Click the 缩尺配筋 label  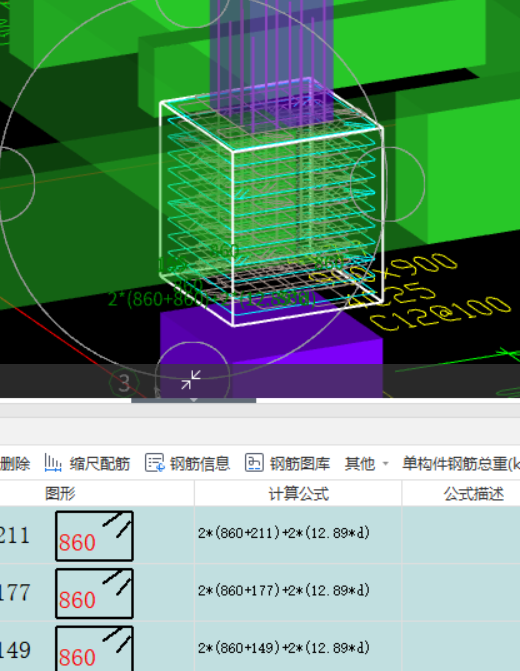[100, 464]
